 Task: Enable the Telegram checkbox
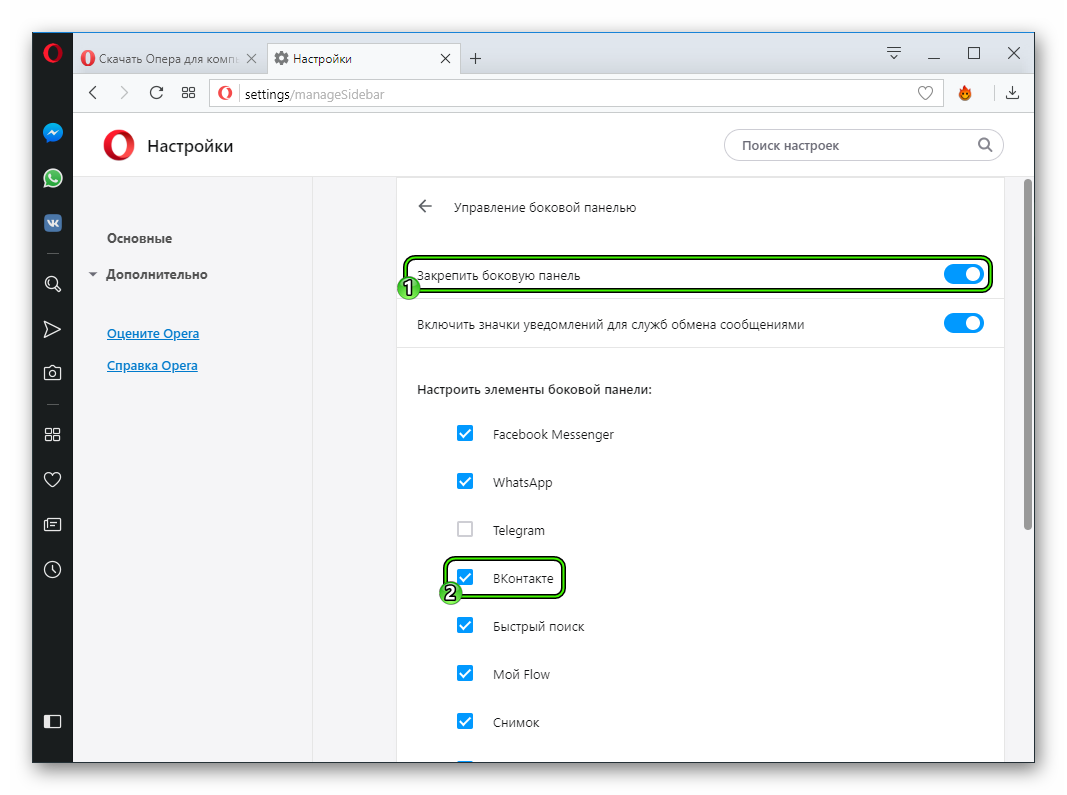(x=465, y=530)
